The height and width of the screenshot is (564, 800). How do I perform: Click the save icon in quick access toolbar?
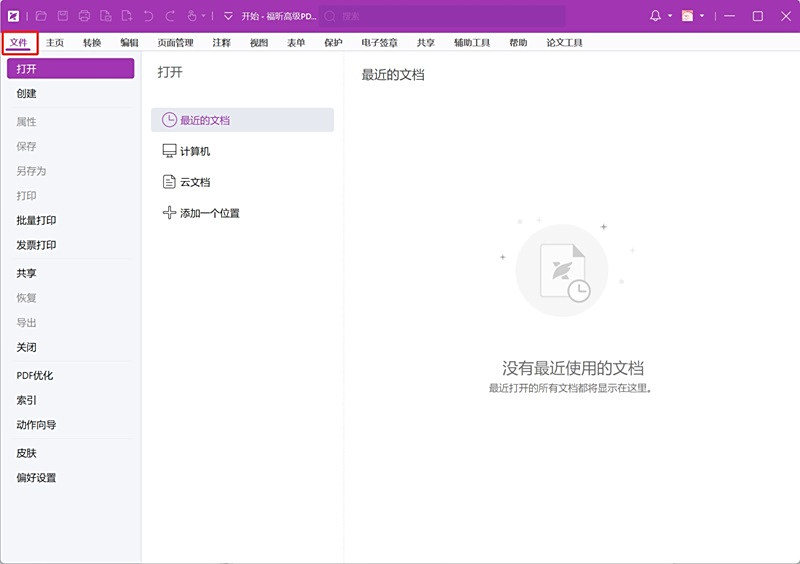pos(63,16)
